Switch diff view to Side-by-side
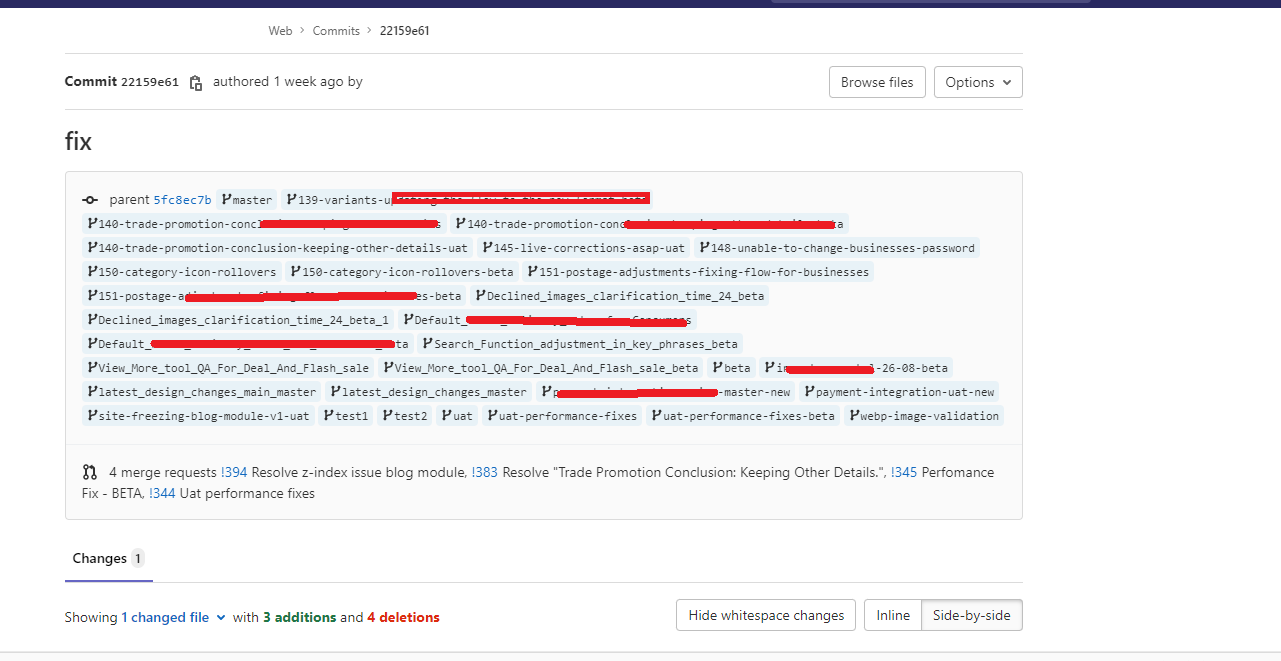 (971, 615)
